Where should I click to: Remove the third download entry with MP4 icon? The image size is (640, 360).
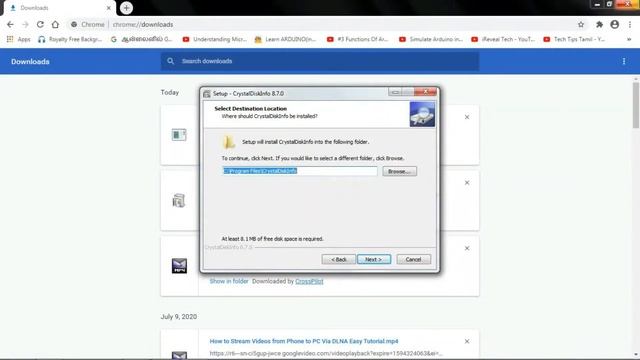(467, 248)
